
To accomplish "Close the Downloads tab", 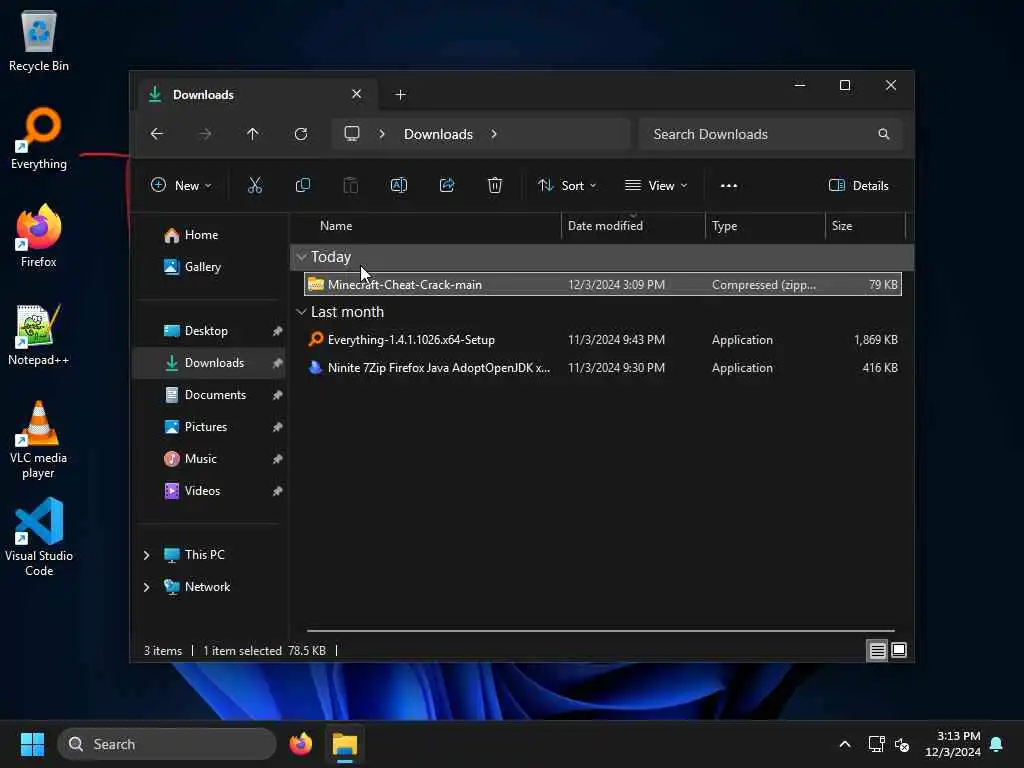I will (357, 94).
